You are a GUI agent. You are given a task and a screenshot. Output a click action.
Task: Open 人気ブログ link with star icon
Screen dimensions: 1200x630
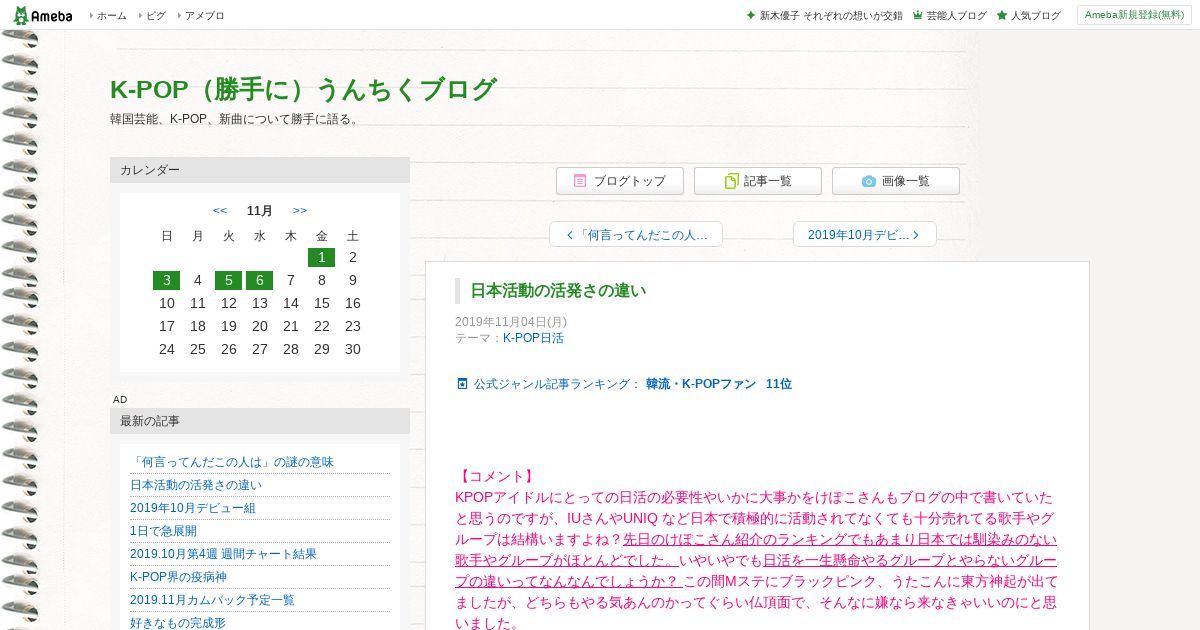tap(1035, 16)
